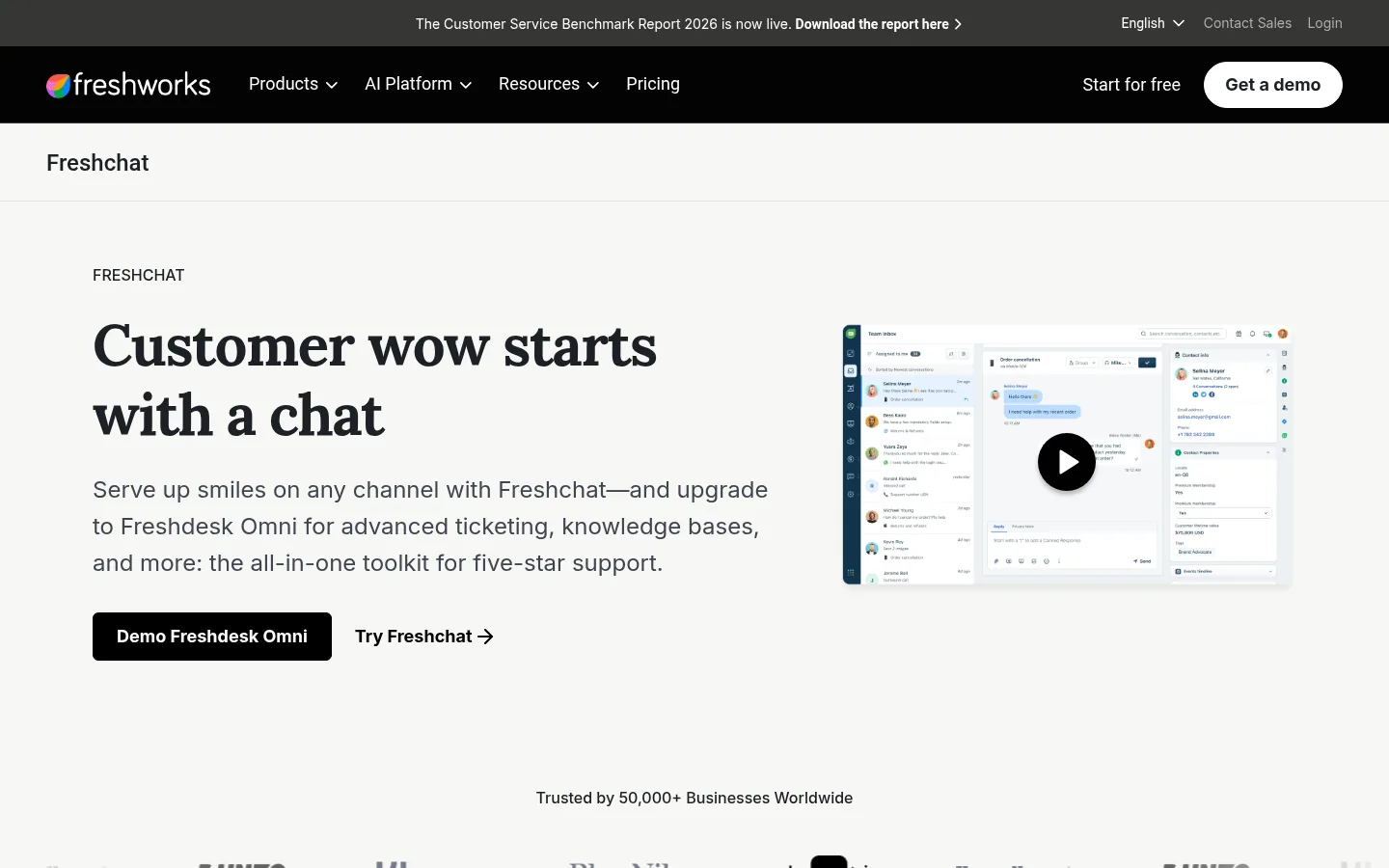1389x868 pixels.
Task: Click the arrow icon after Try Freshchat
Action: [x=486, y=637]
